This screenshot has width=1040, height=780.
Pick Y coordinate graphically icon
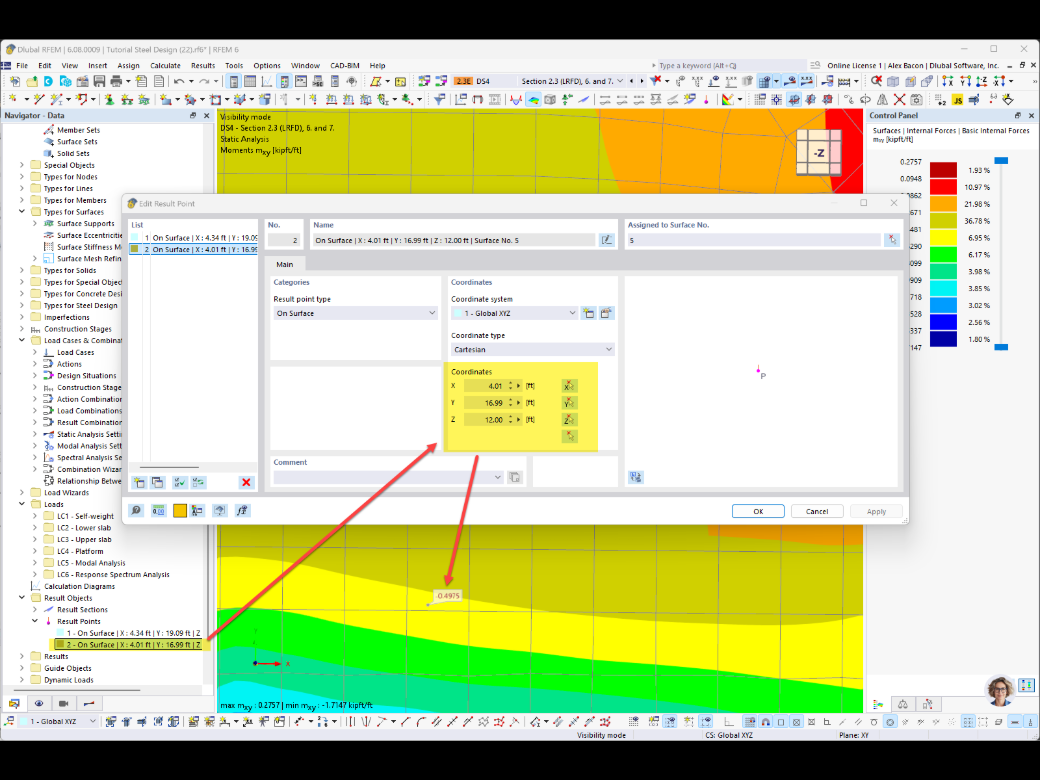coord(569,403)
